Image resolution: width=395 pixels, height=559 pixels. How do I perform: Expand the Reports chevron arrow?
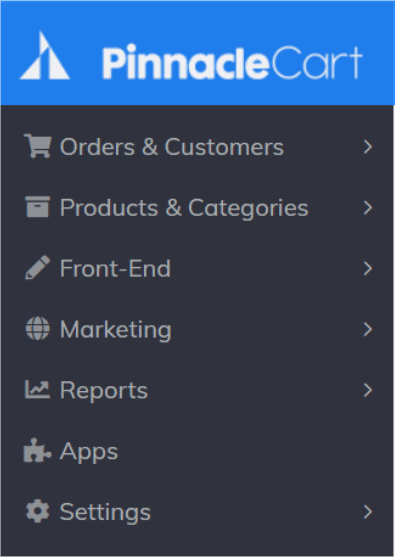(368, 390)
